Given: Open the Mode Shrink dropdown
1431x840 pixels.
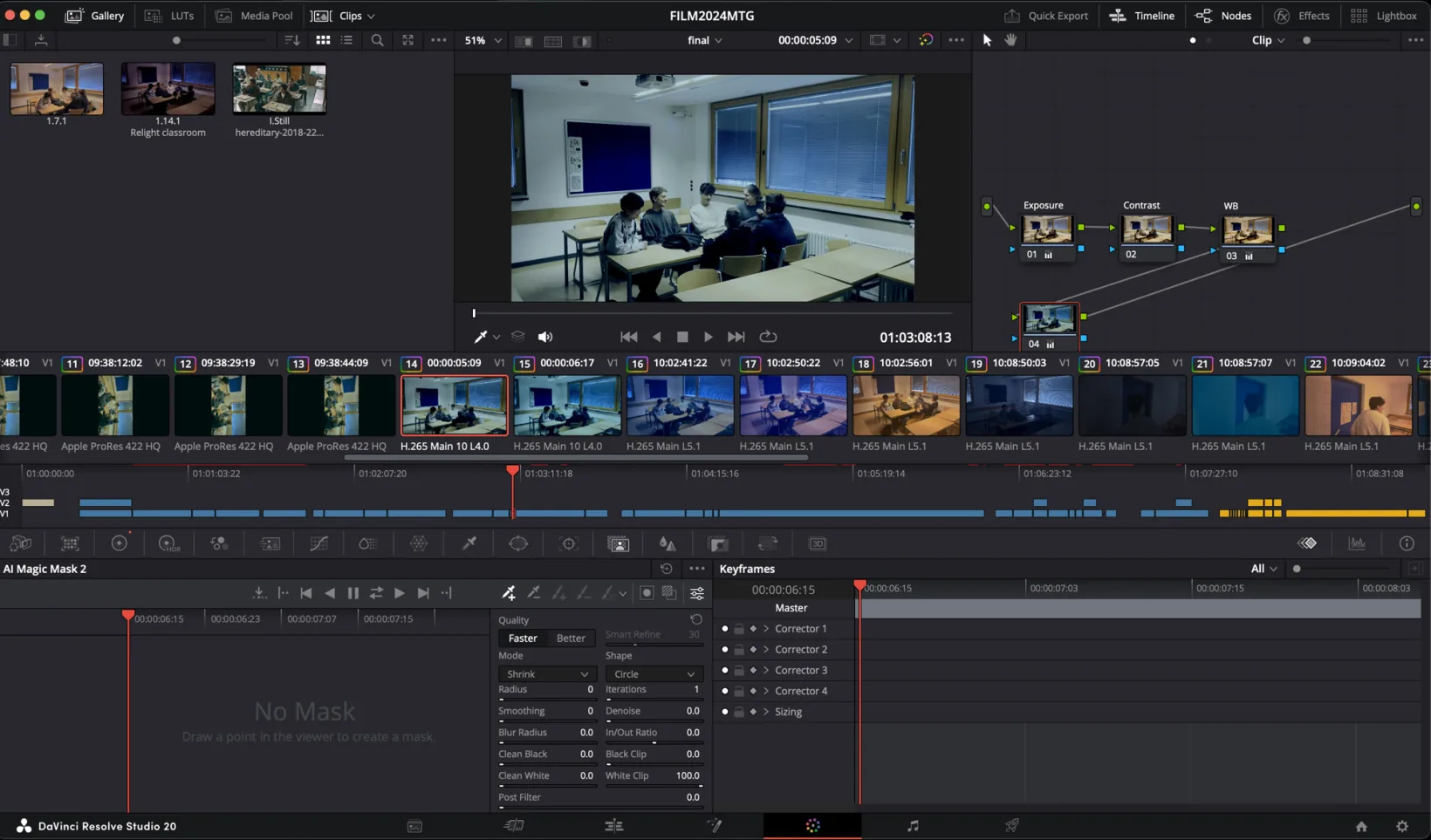Looking at the screenshot, I should tap(546, 673).
